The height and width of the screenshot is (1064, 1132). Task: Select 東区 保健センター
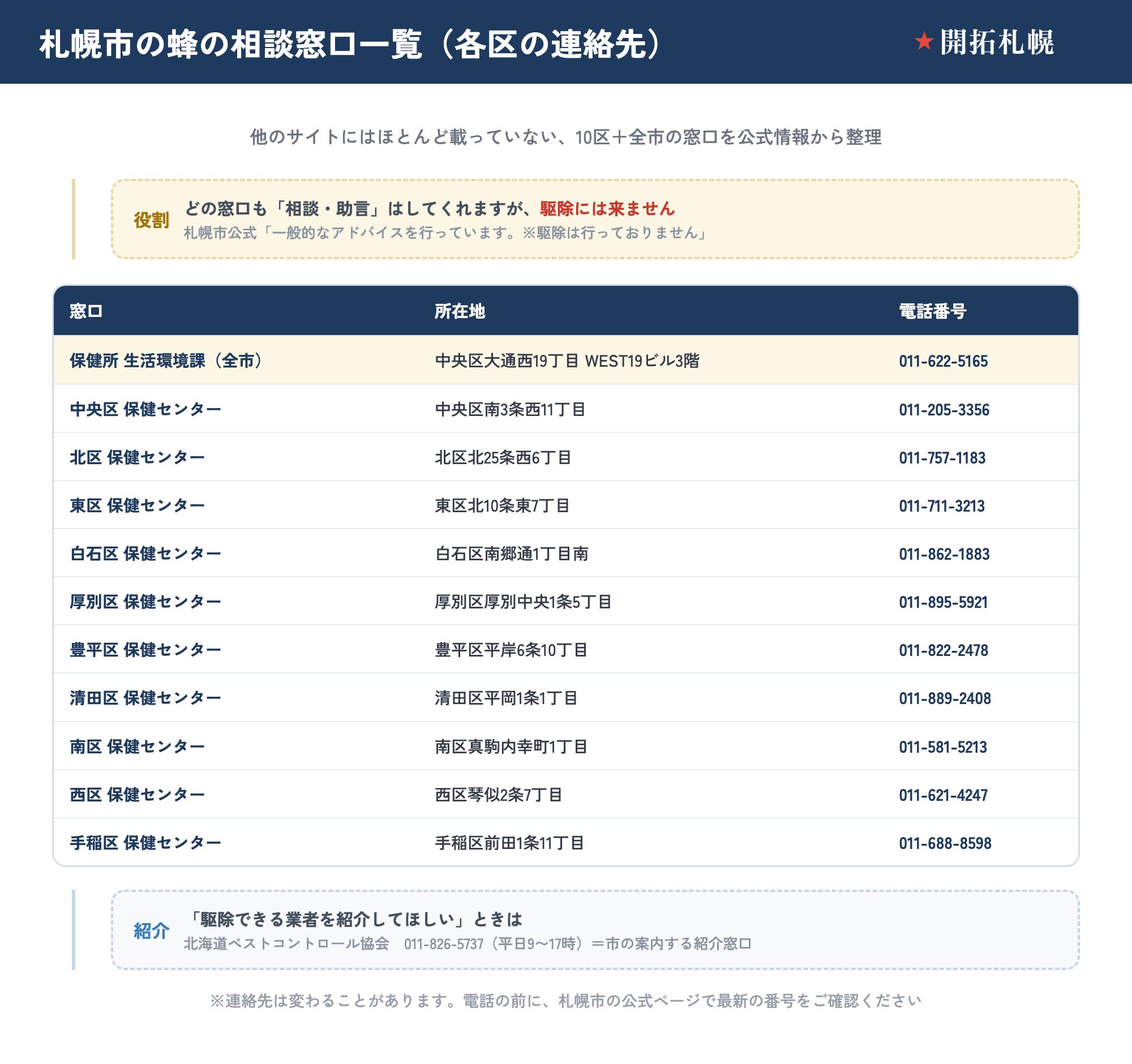(x=136, y=505)
